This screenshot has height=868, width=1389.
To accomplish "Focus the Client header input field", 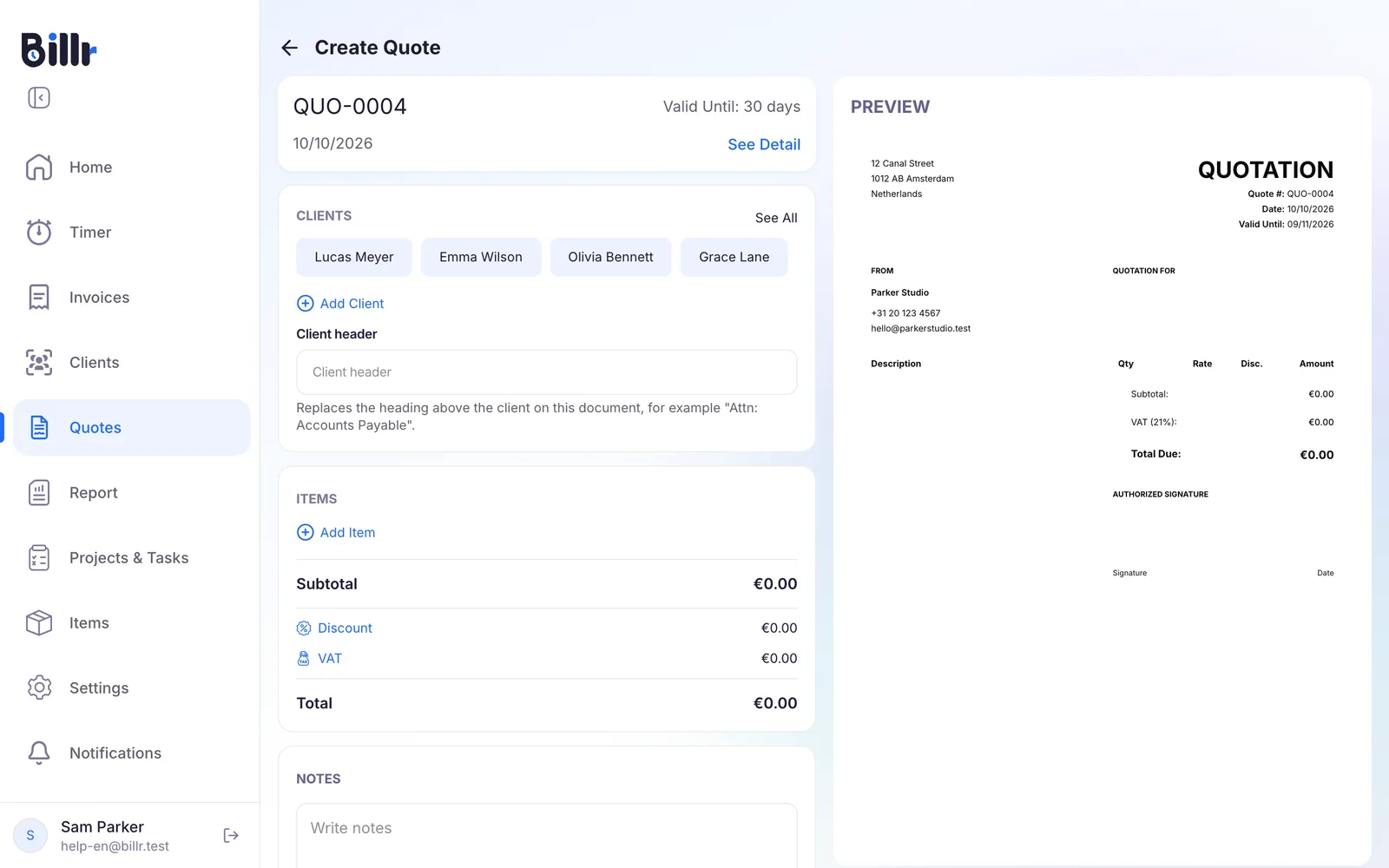I will coord(547,372).
